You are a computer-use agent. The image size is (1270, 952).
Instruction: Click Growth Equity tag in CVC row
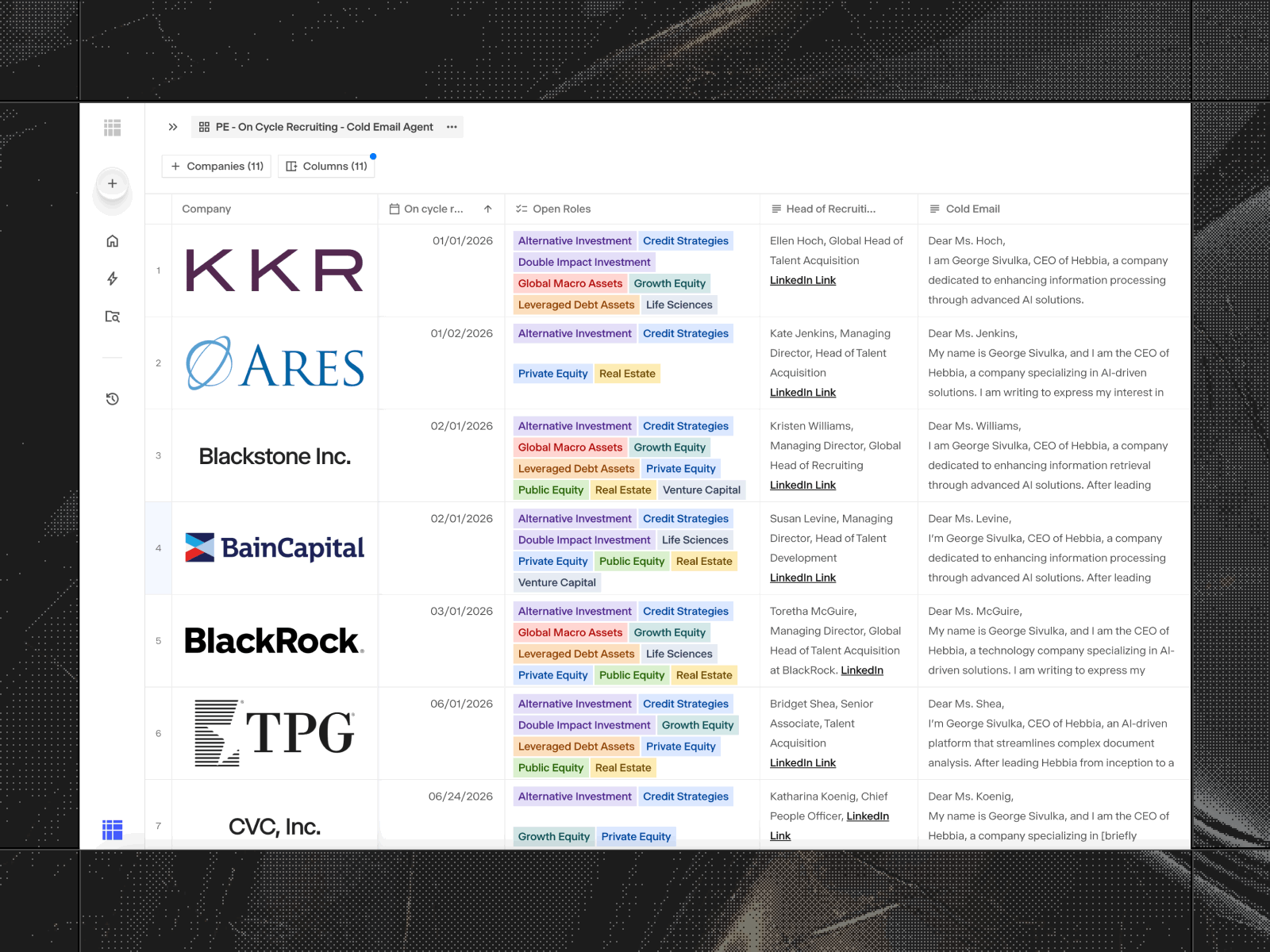554,837
